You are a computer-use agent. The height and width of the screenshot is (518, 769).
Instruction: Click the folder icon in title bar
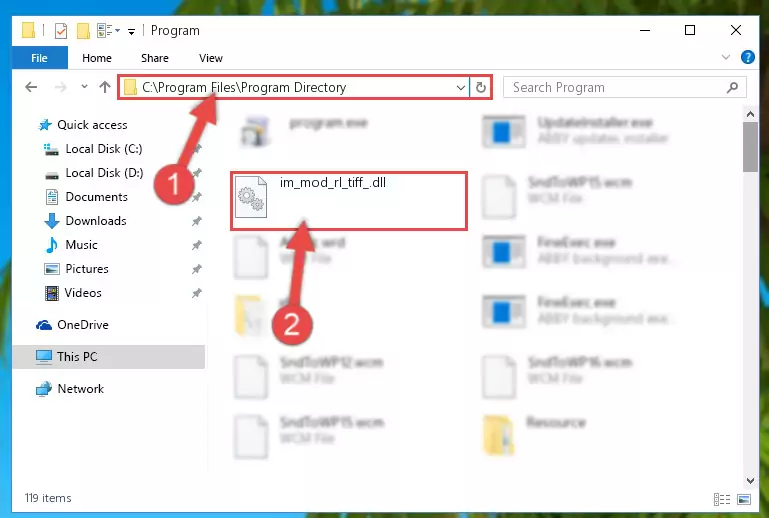tap(28, 30)
